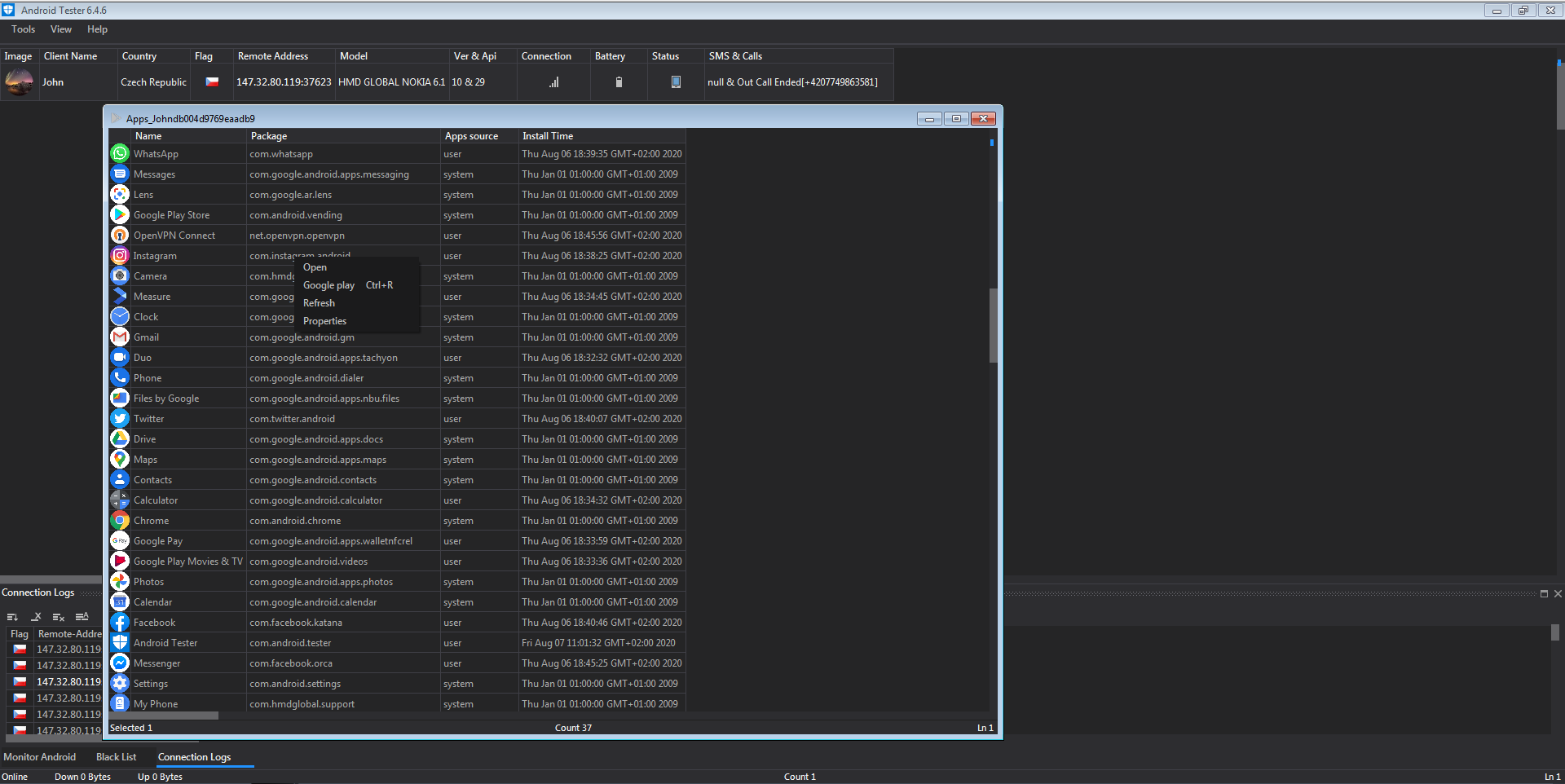
Task: Switch to the Black List tab
Action: pos(117,757)
